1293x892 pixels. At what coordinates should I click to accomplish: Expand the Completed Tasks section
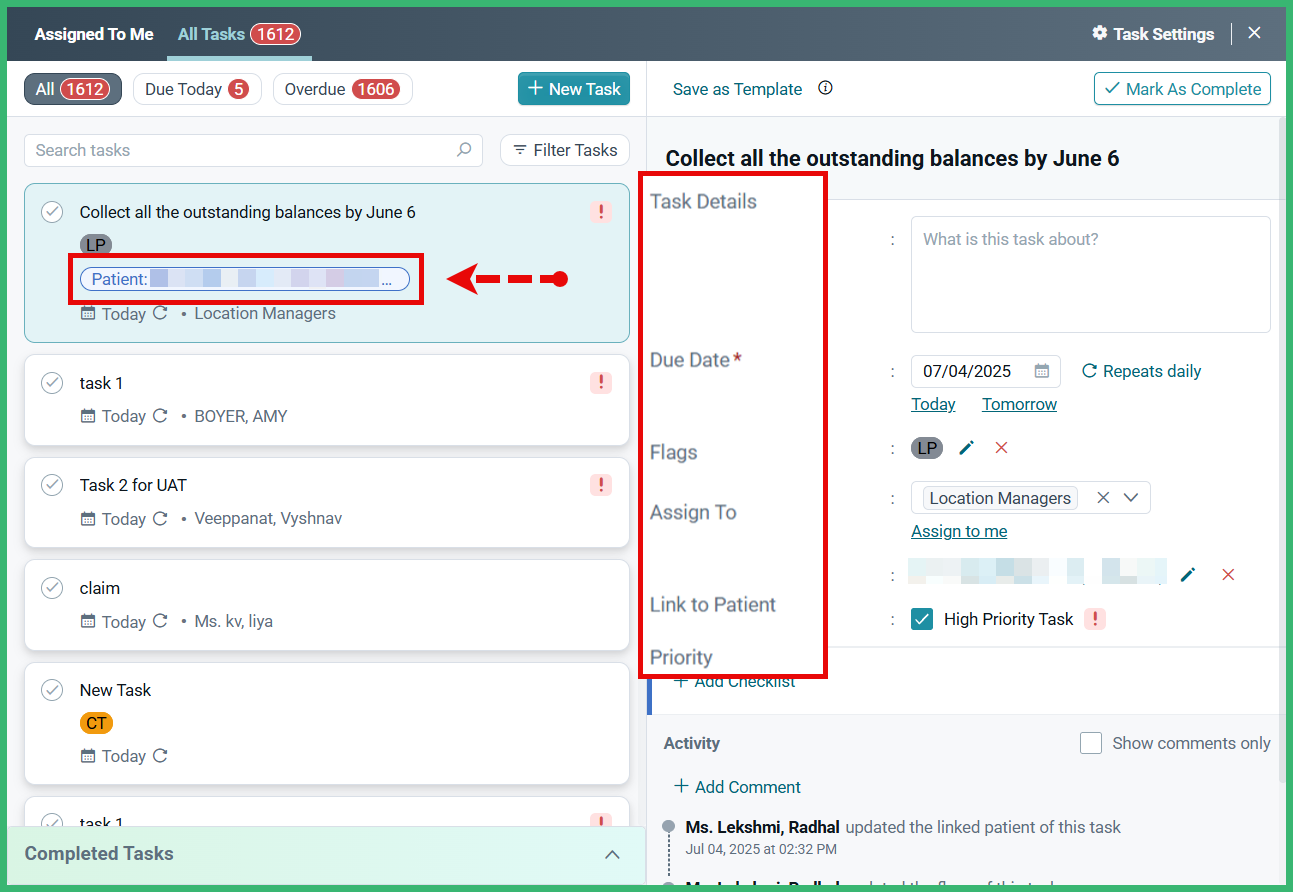[612, 854]
